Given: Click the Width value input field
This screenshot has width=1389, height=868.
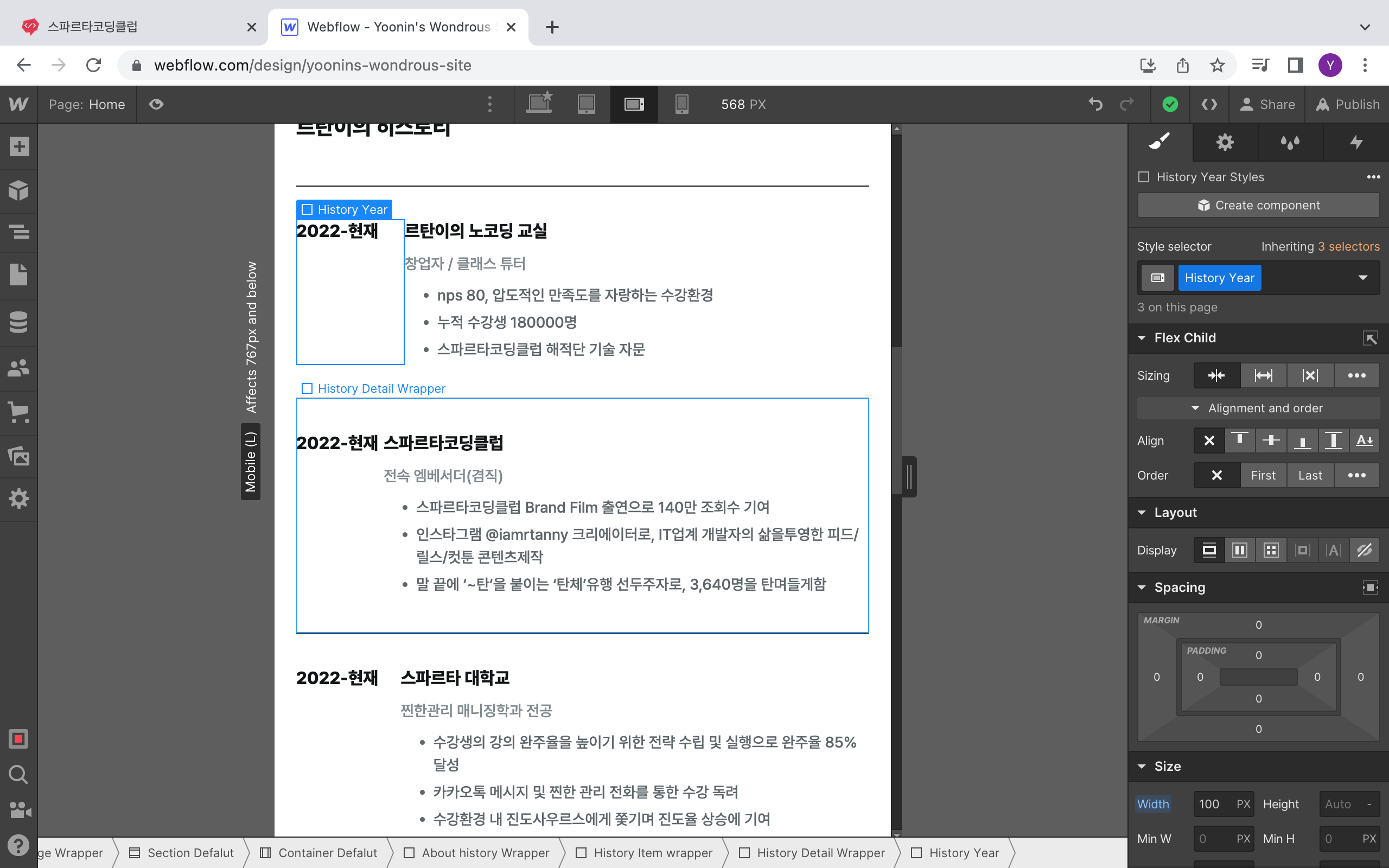Looking at the screenshot, I should pyautogui.click(x=1224, y=803).
